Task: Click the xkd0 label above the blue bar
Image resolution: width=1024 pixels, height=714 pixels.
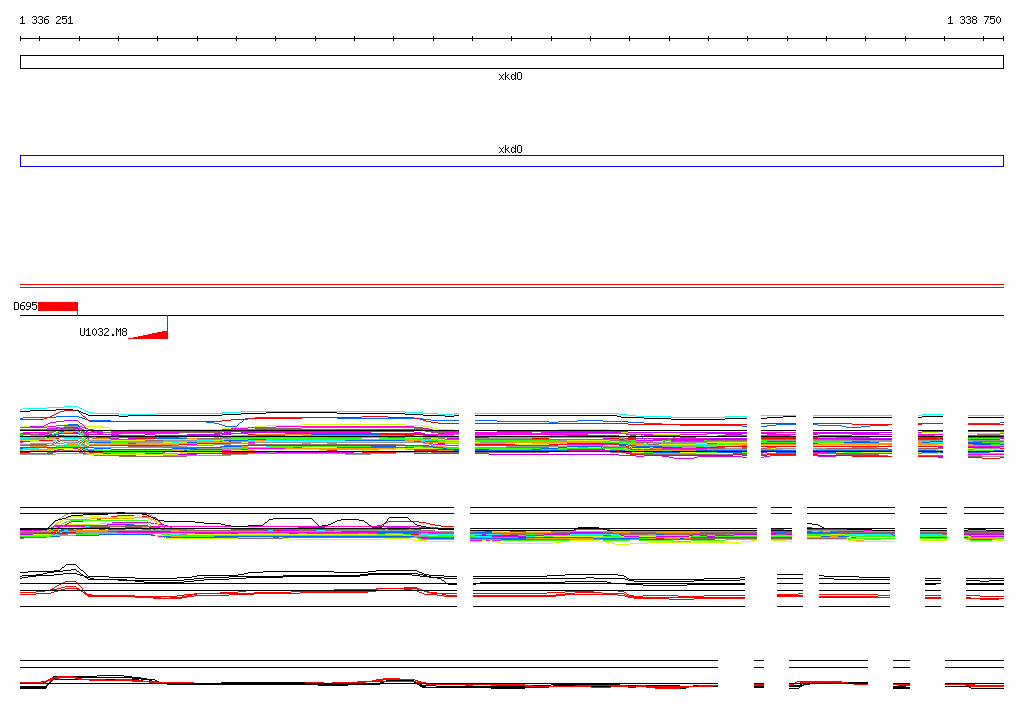Action: [x=510, y=149]
